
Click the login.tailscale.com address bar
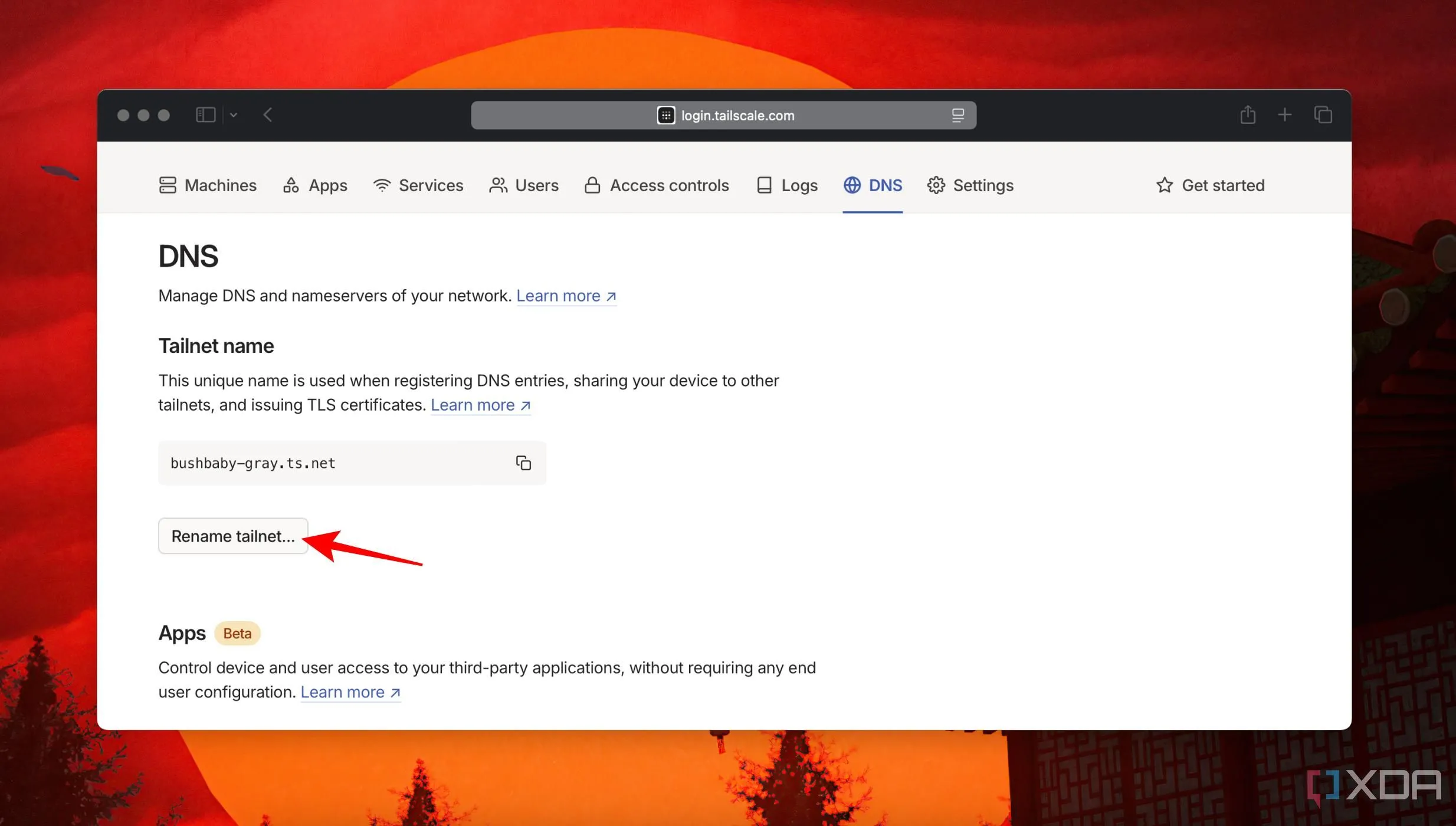coord(723,115)
